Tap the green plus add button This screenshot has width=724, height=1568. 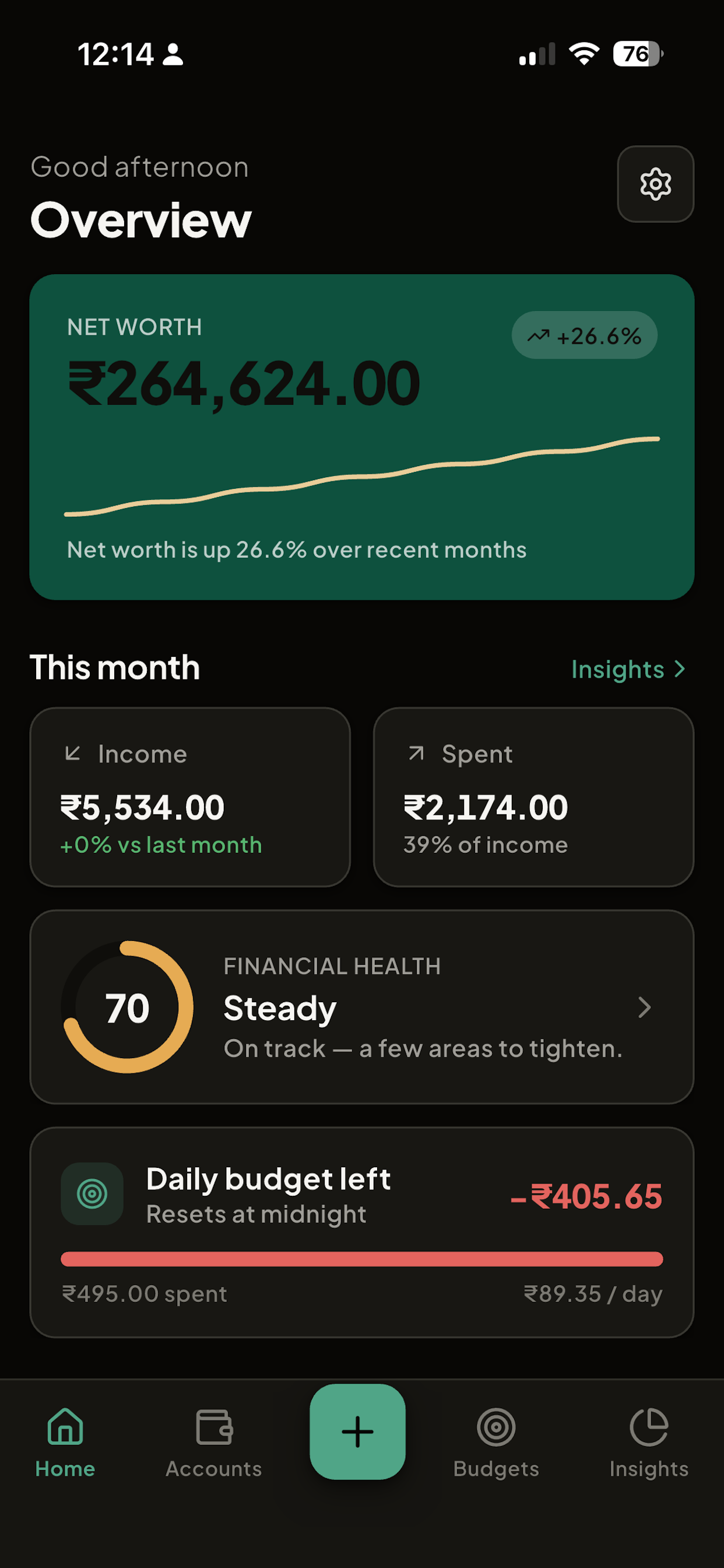point(358,1431)
